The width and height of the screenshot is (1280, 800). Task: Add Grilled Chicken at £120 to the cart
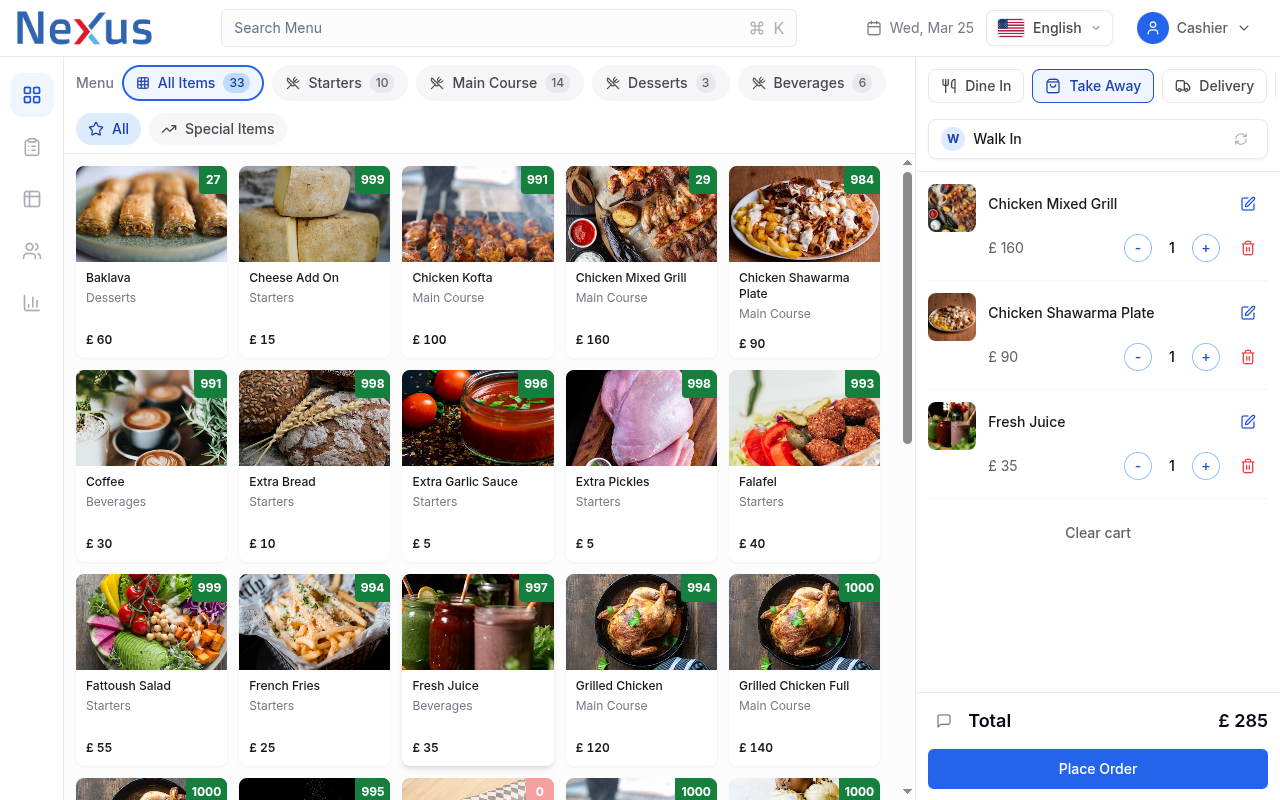point(641,670)
